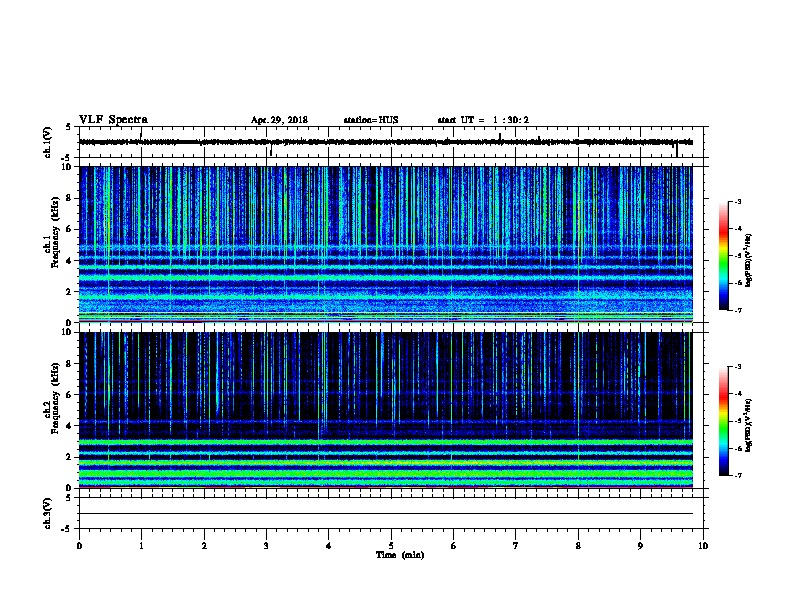Image resolution: width=792 pixels, height=612 pixels.
Task: Click the ch.3(V) axis label
Action: coord(47,513)
